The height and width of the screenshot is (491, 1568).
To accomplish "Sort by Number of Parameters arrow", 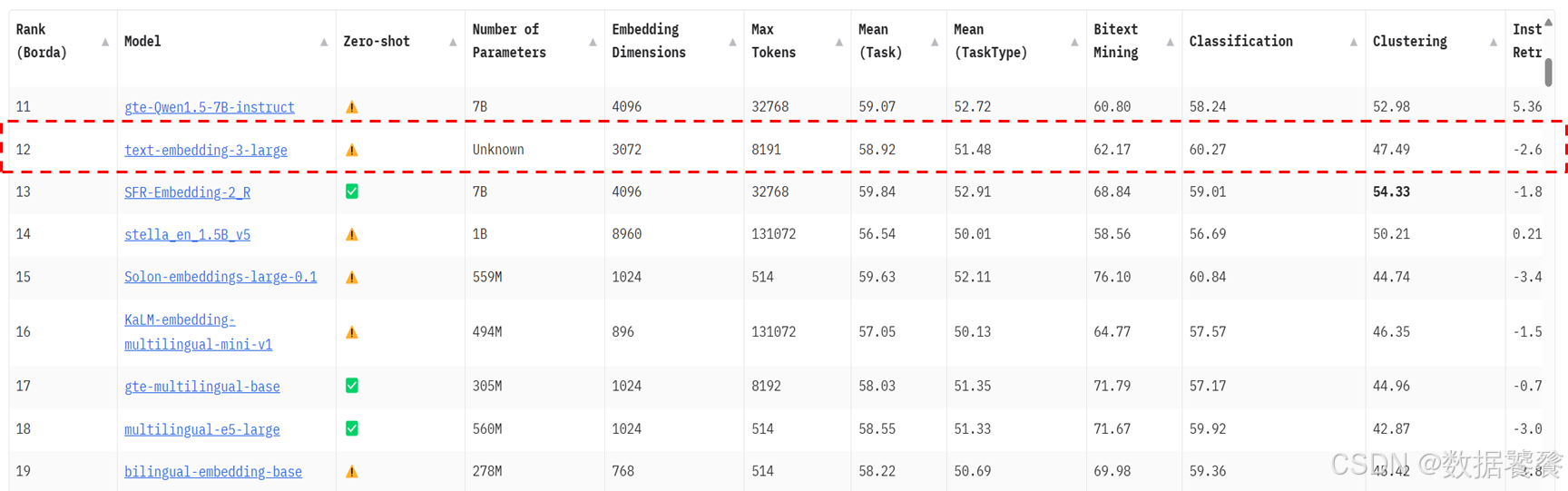I will [x=593, y=42].
